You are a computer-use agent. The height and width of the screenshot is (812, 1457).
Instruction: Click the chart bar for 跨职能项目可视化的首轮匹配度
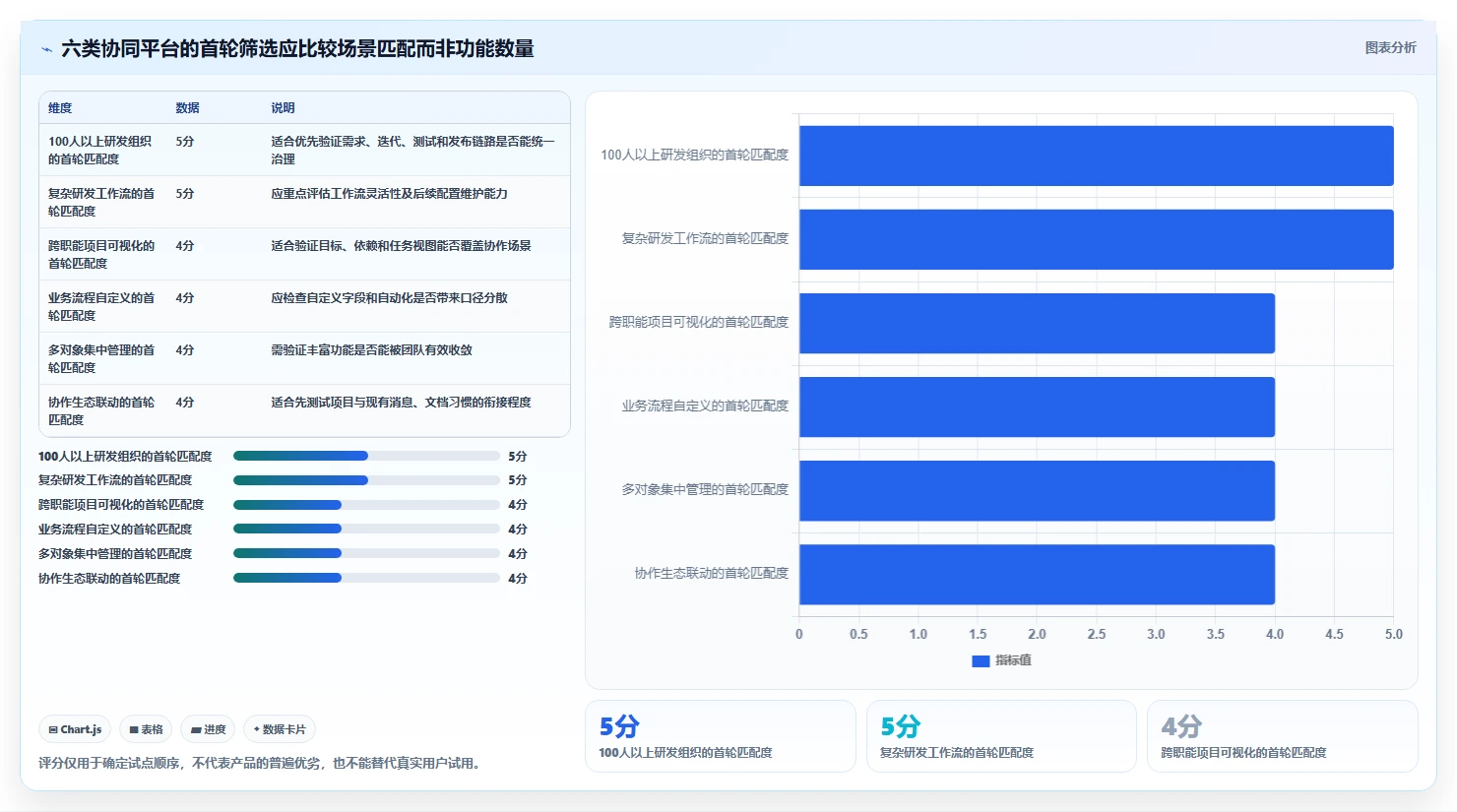1037,323
